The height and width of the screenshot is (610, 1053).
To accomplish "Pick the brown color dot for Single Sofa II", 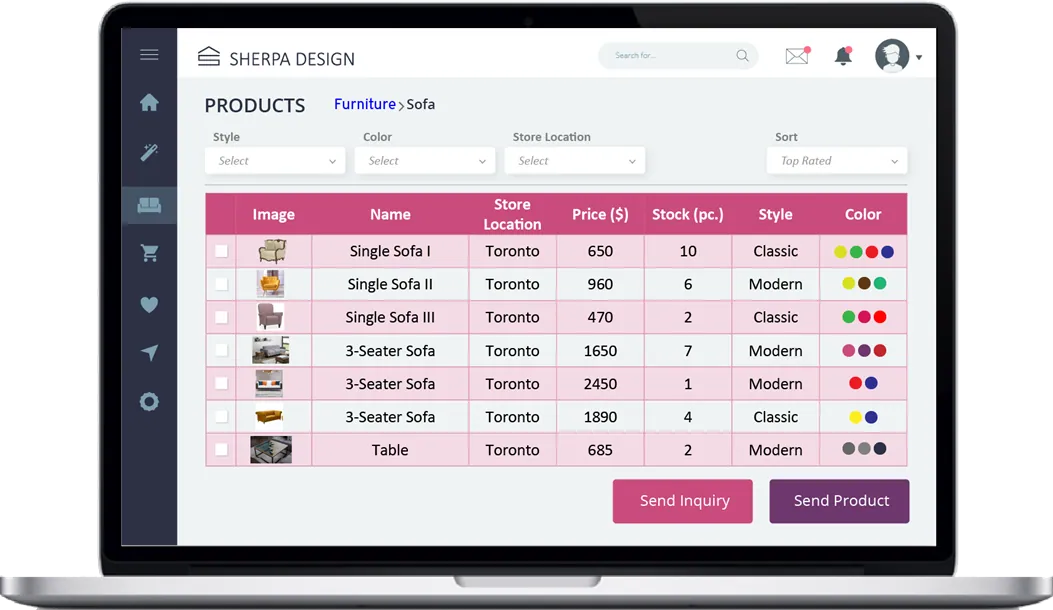I will pyautogui.click(x=864, y=284).
